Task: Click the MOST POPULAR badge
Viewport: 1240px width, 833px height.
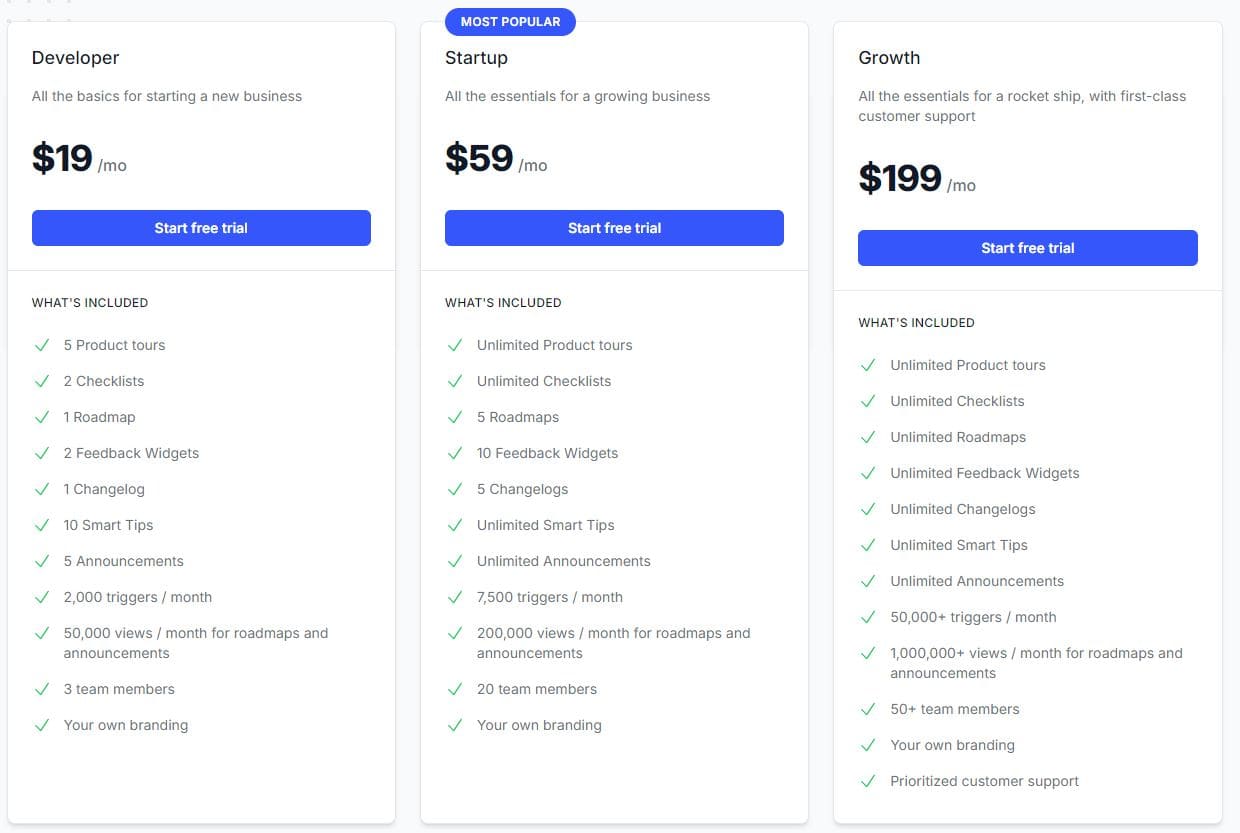Action: click(x=510, y=21)
